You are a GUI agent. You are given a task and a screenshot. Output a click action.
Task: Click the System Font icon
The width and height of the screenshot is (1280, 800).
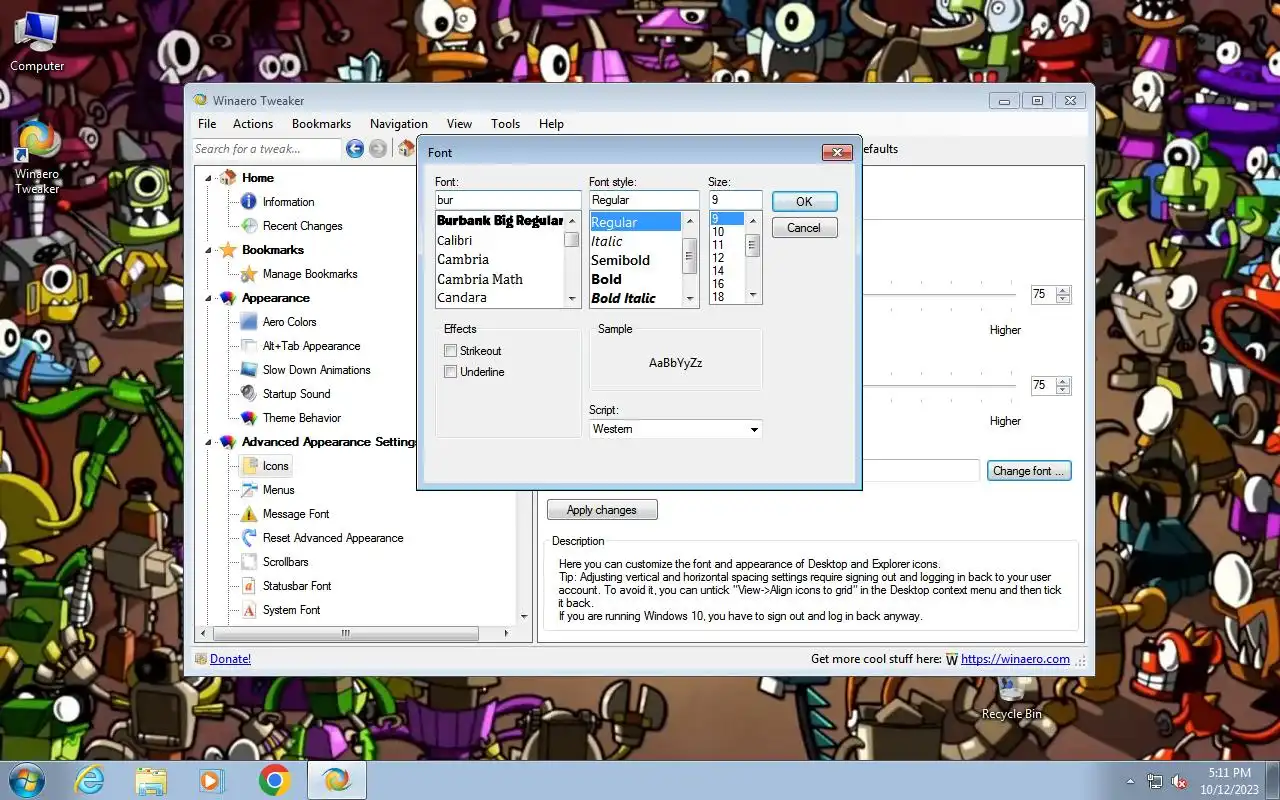249,610
